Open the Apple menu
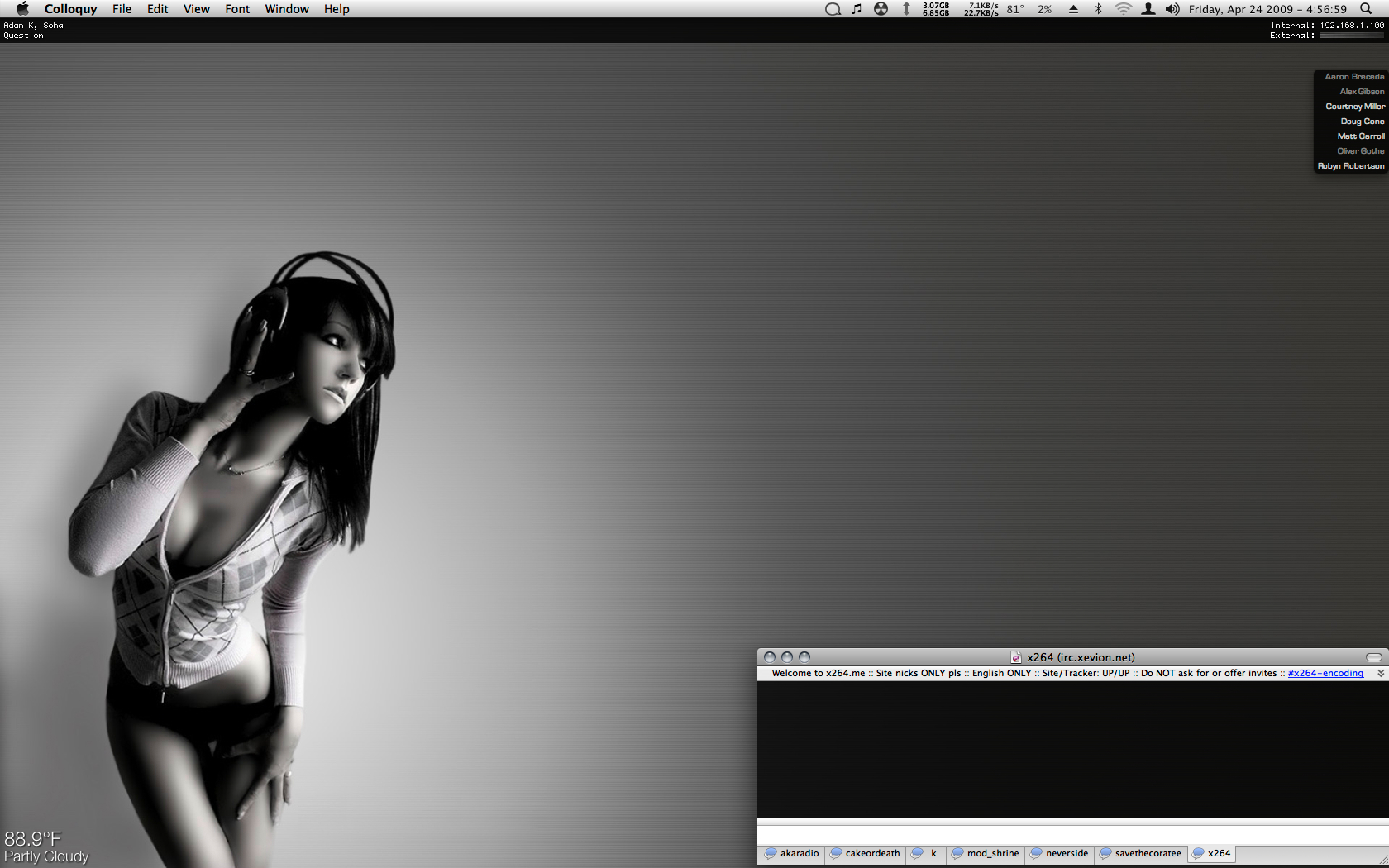The image size is (1389, 868). click(22, 9)
